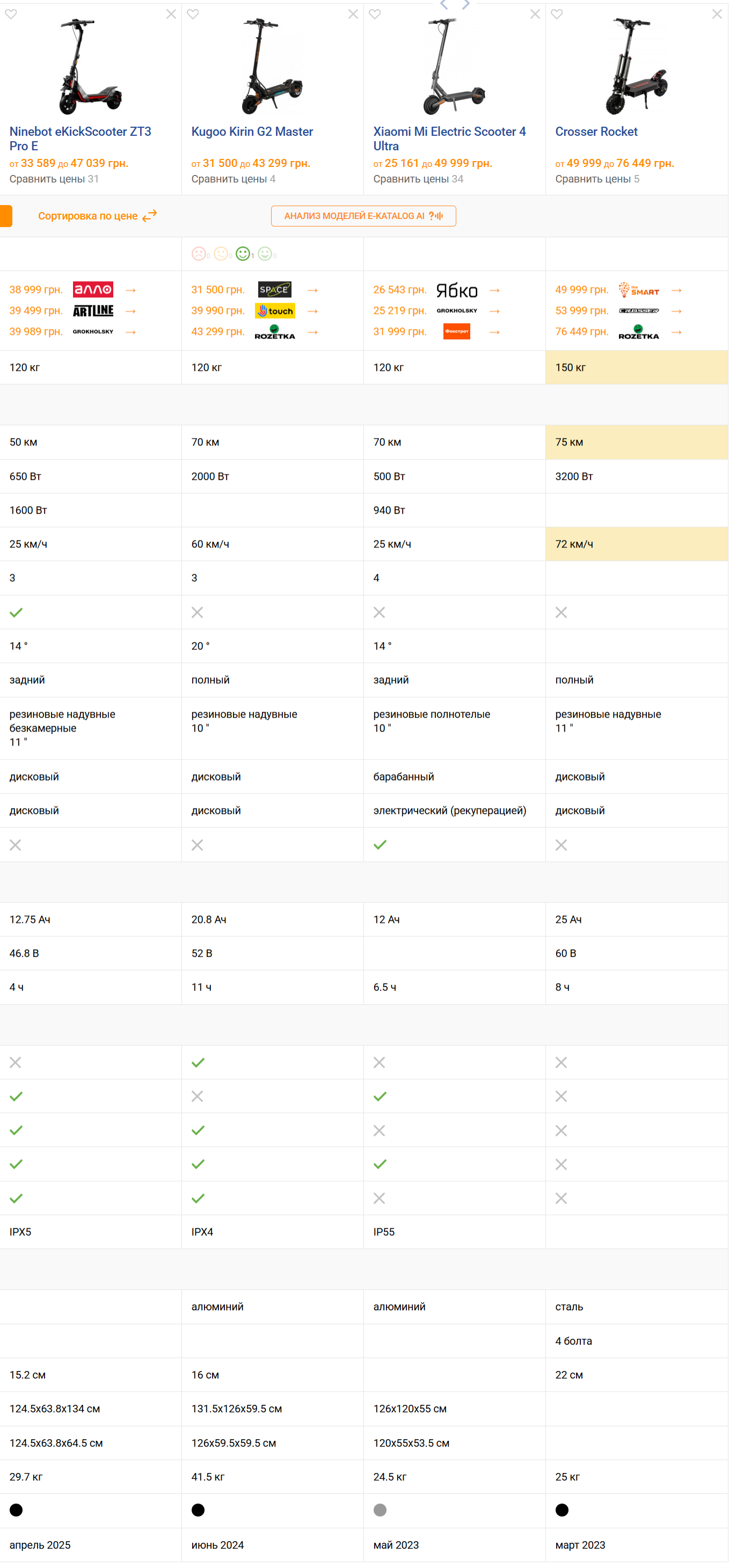Screen dimensions: 729x1568
Task: Go to Space shop offer 31 500 грн
Action: pyautogui.click(x=274, y=290)
